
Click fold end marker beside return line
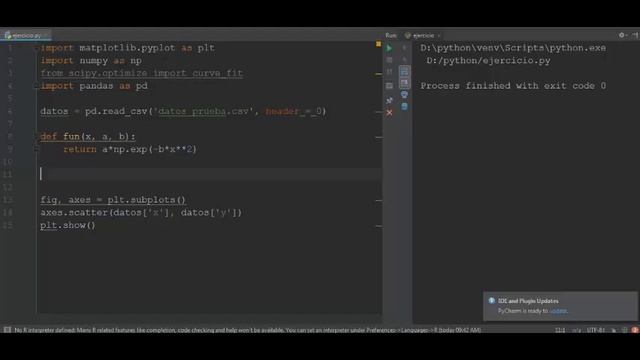[x=37, y=149]
